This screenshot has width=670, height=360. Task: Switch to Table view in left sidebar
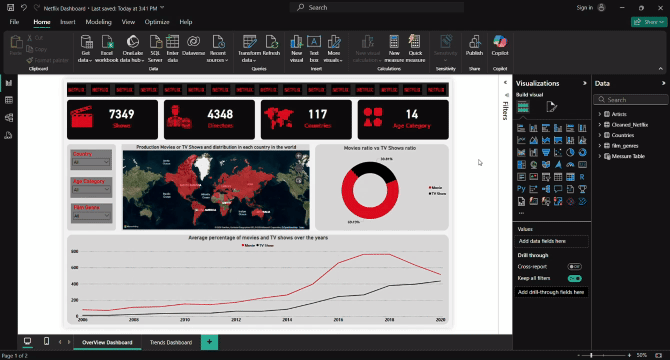(9, 100)
